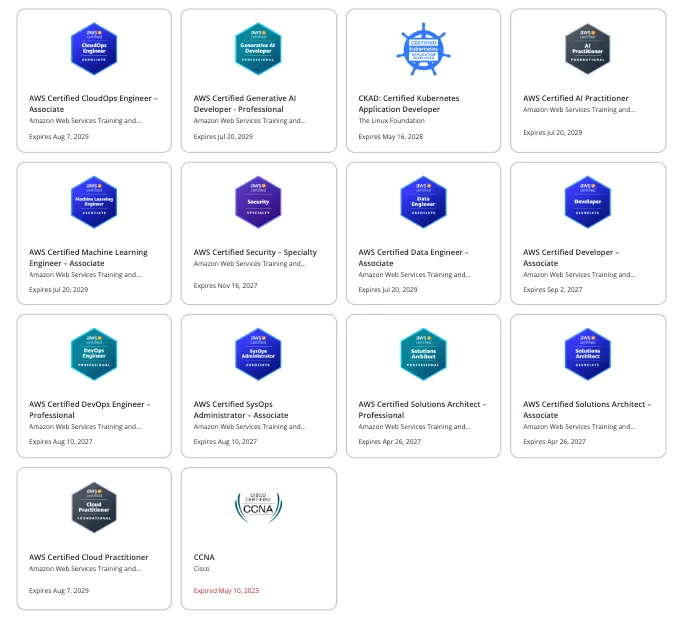This screenshot has width=687, height=623.
Task: Open AWS Certified AI Practitioner title link
Action: pos(576,98)
